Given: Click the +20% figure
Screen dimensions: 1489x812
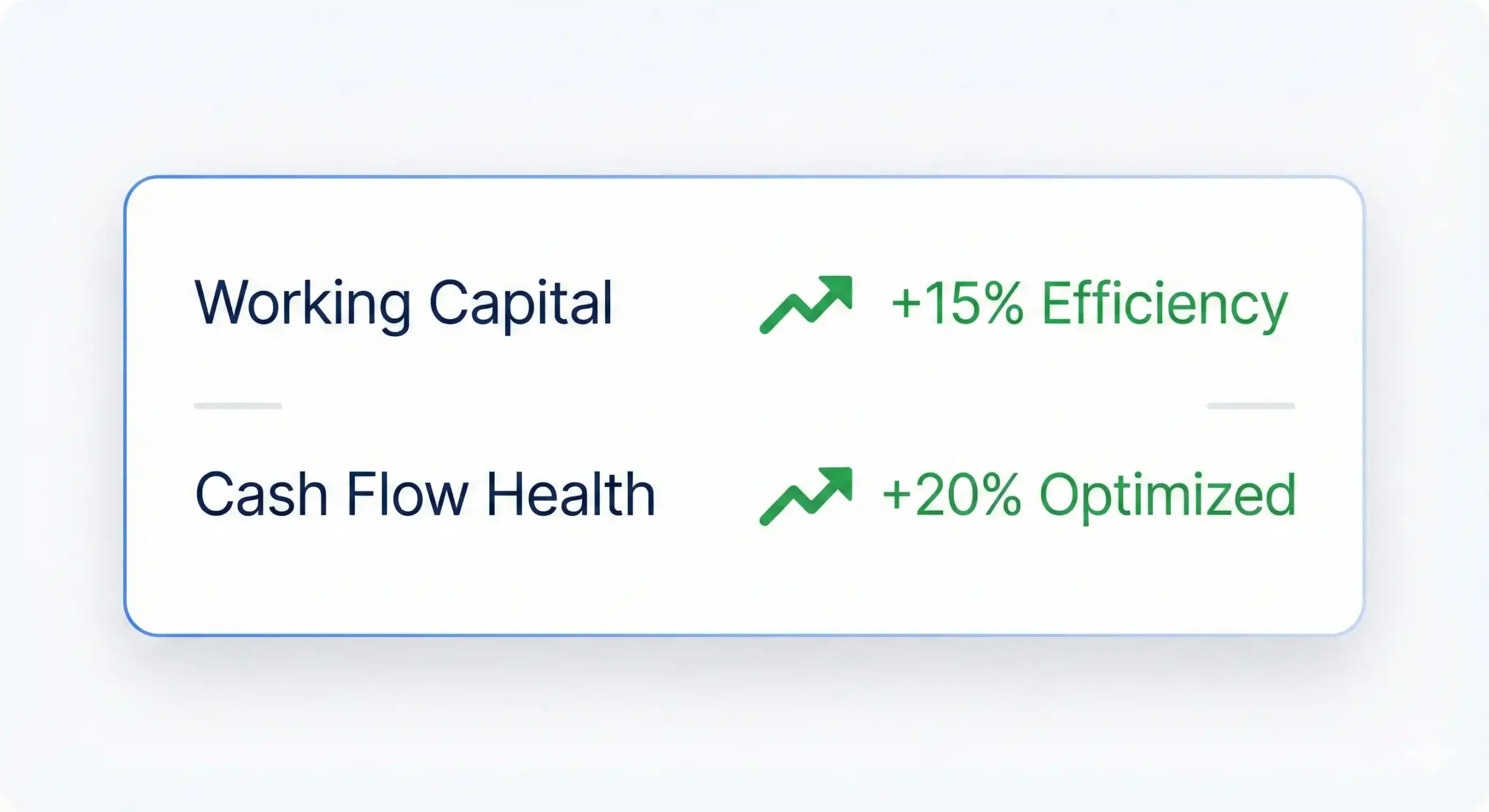Looking at the screenshot, I should 952,495.
